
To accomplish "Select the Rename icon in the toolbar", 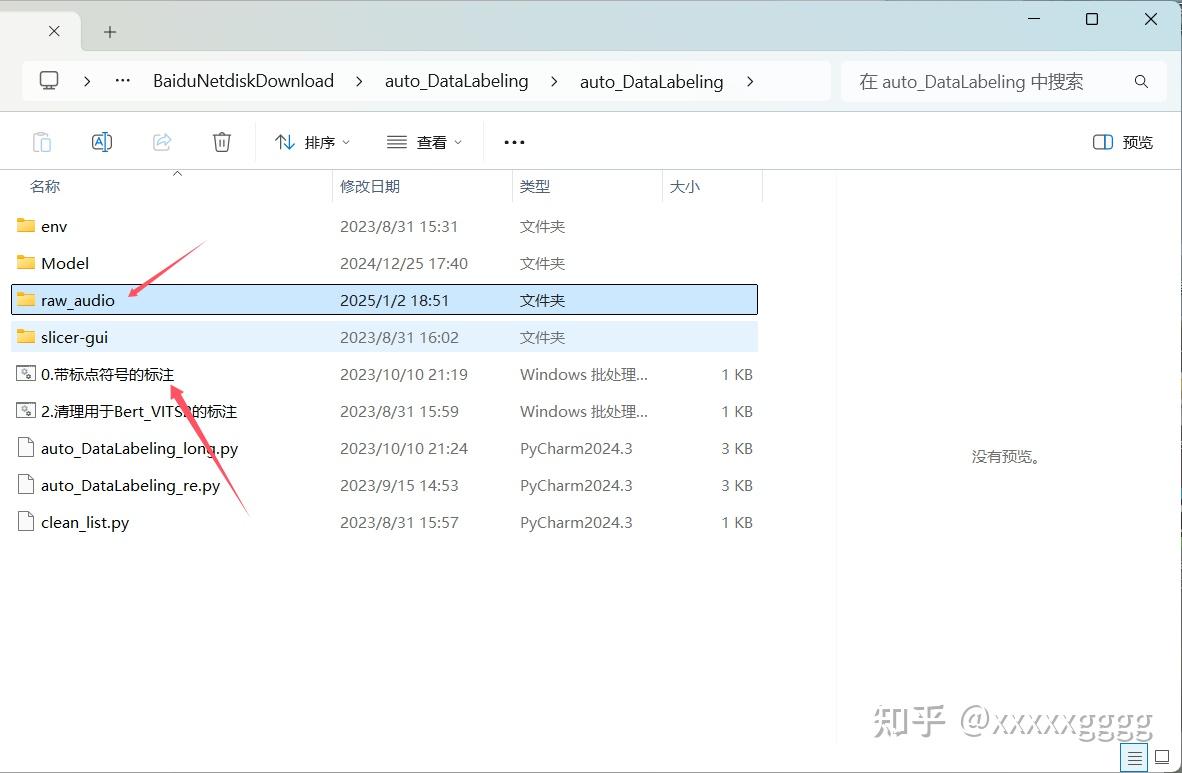I will [x=102, y=141].
